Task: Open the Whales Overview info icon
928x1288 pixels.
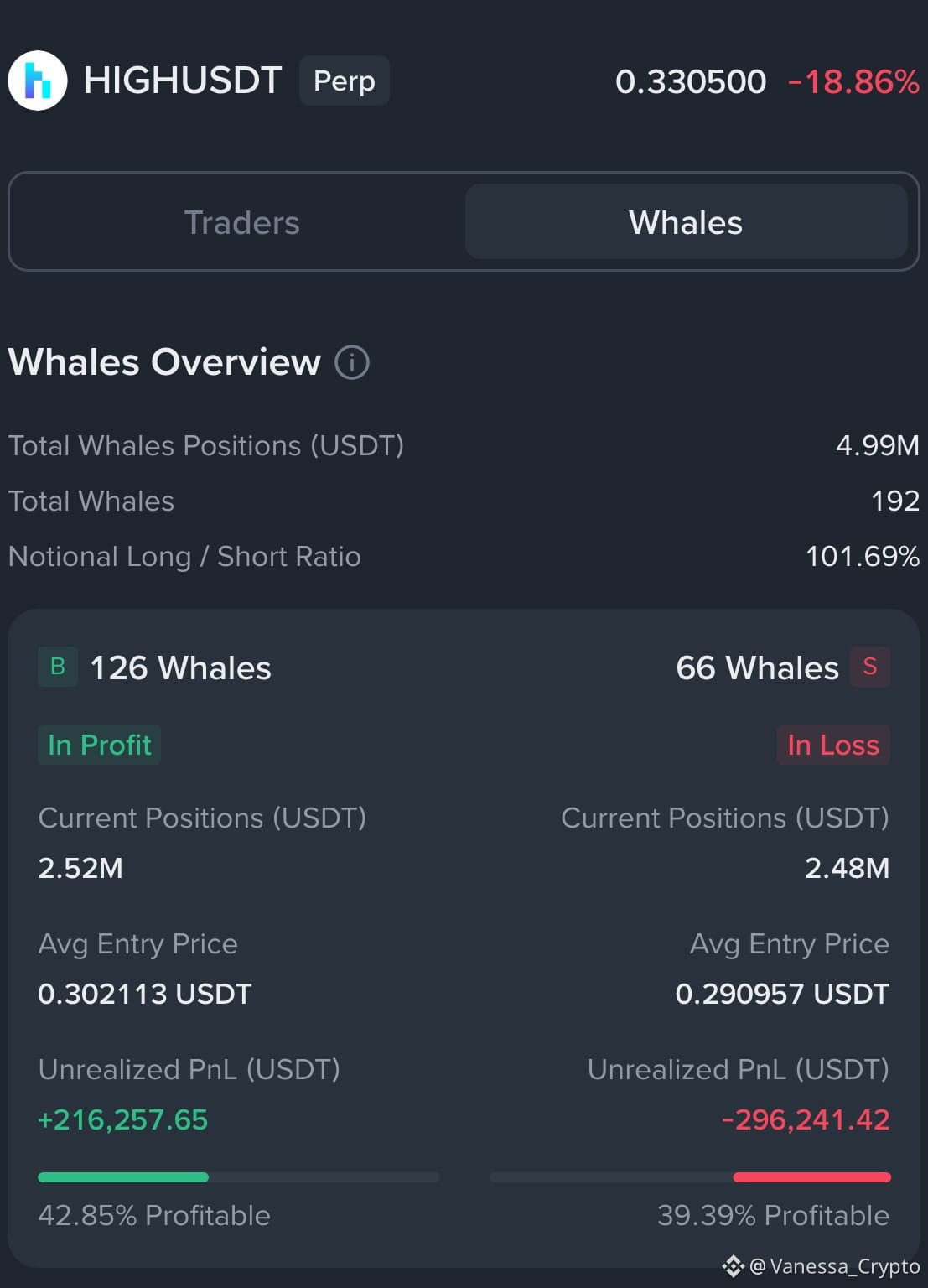Action: 352,363
